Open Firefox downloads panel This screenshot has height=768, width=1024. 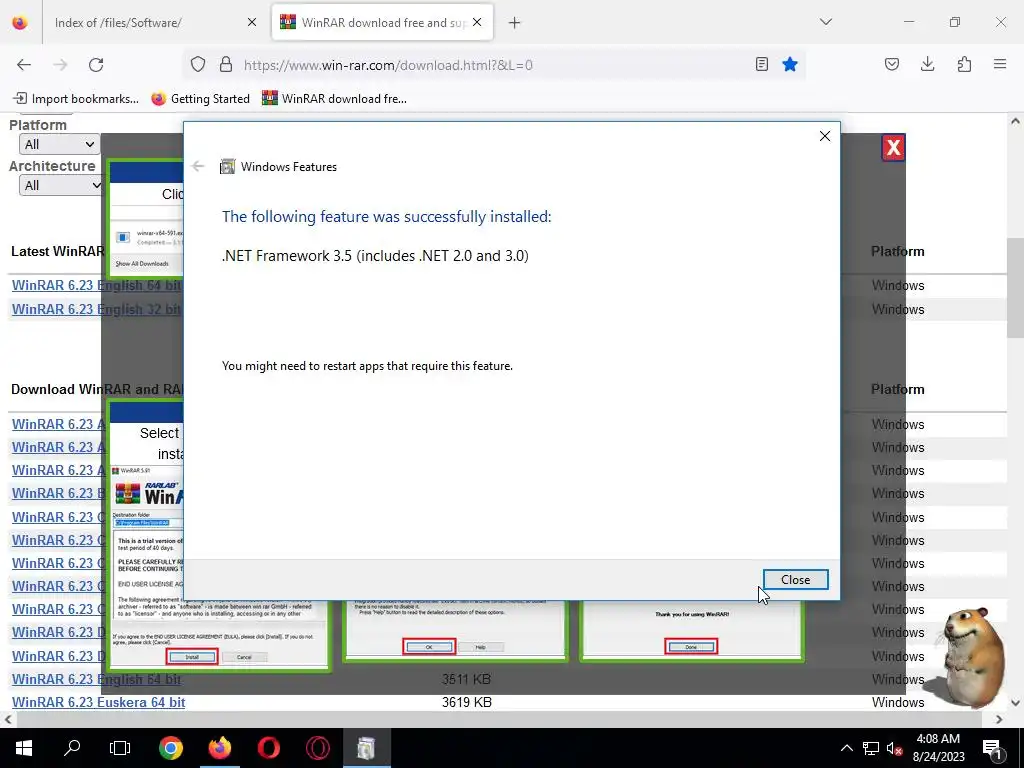(927, 64)
